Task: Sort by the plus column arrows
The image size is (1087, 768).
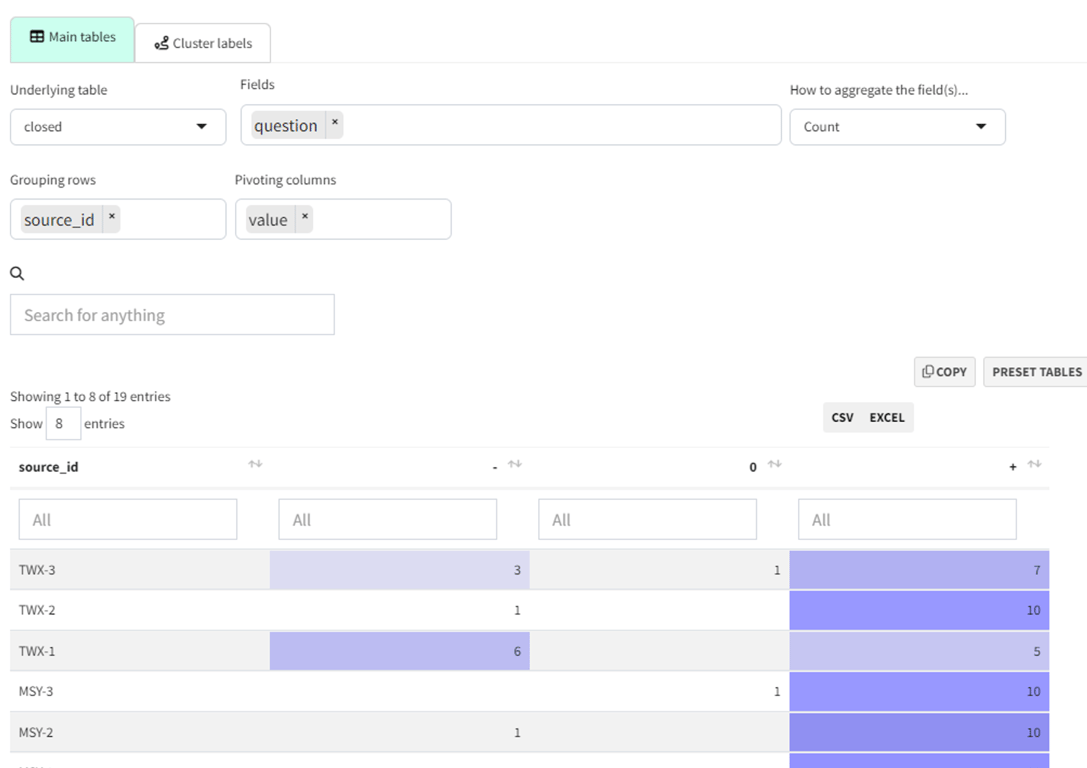Action: (x=1034, y=464)
